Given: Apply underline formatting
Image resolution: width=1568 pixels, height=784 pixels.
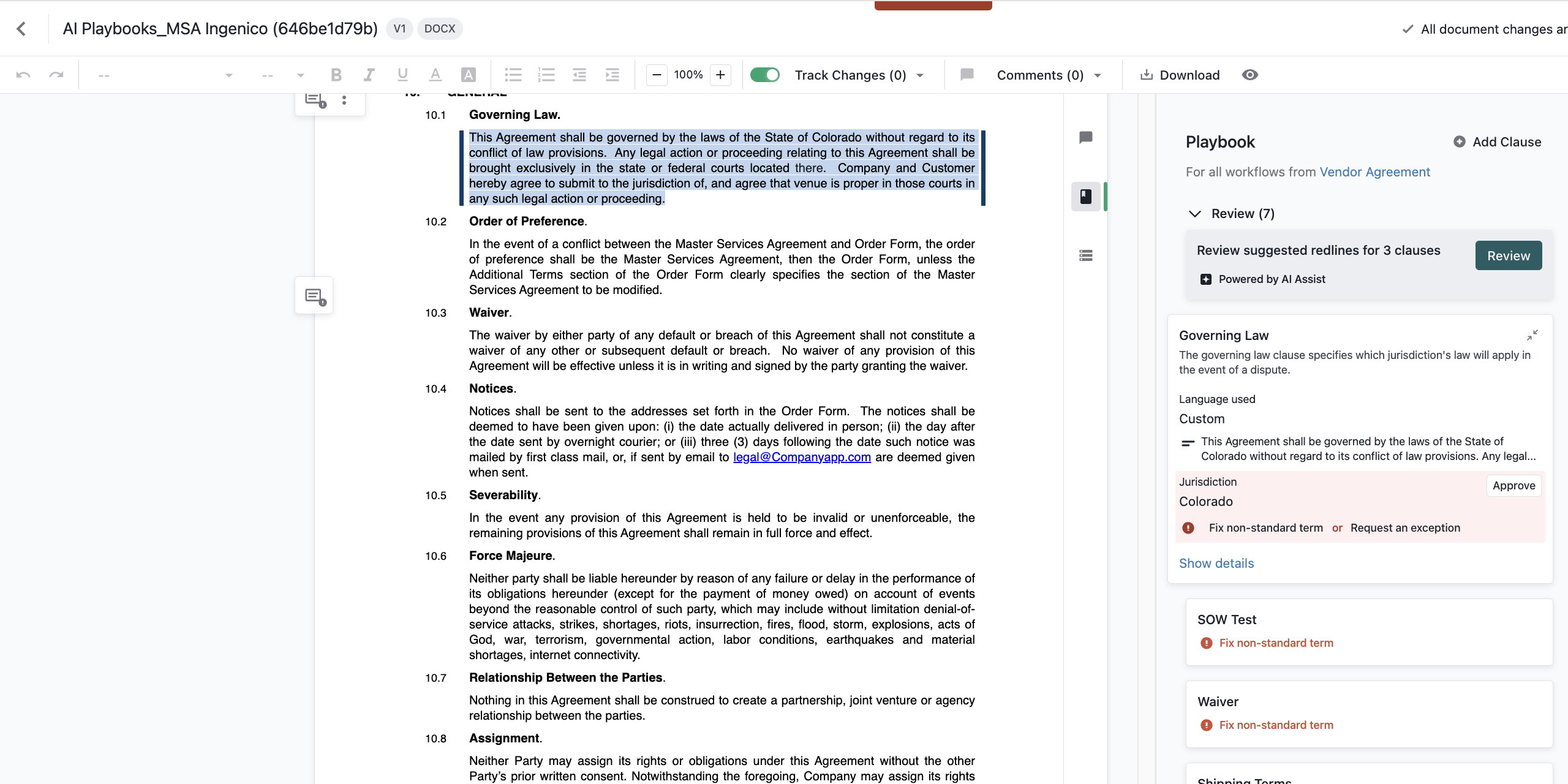Looking at the screenshot, I should 402,75.
